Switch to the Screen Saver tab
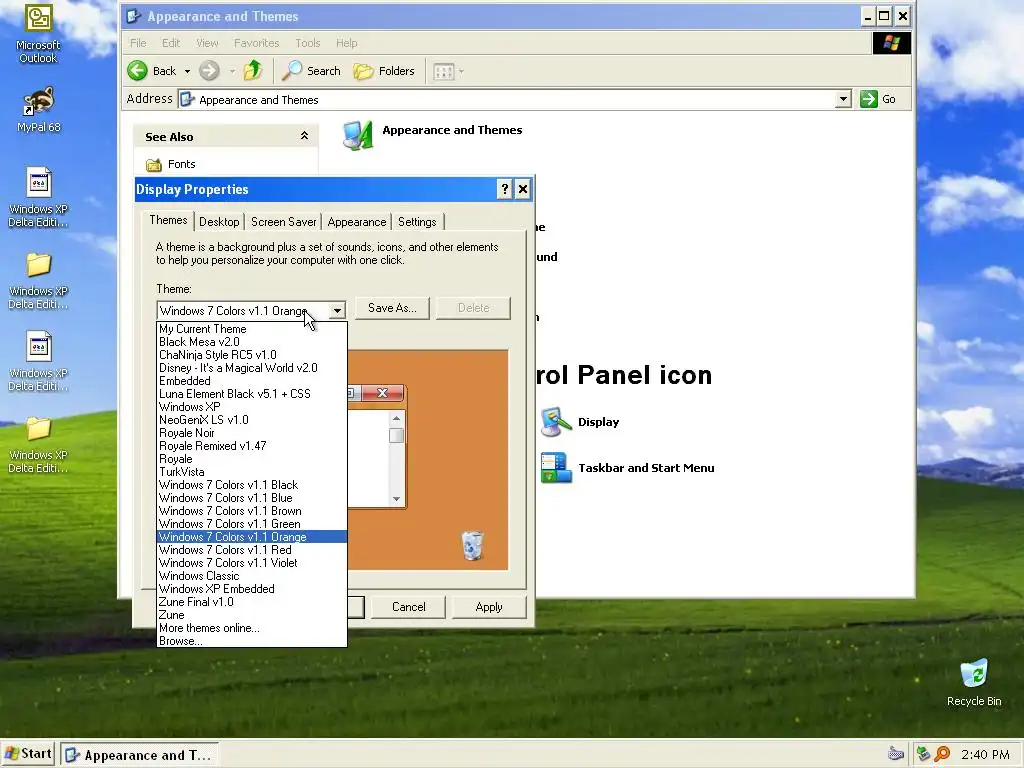 click(x=283, y=222)
